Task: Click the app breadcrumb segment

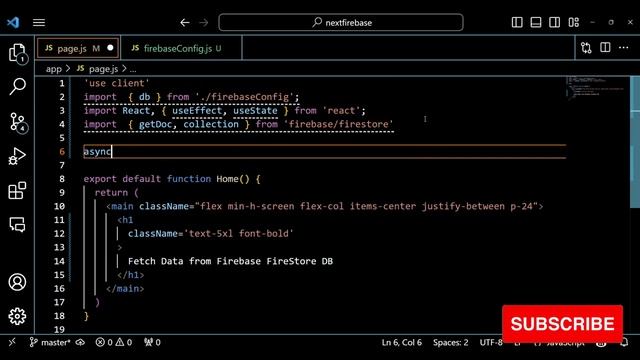Action: pyautogui.click(x=53, y=69)
